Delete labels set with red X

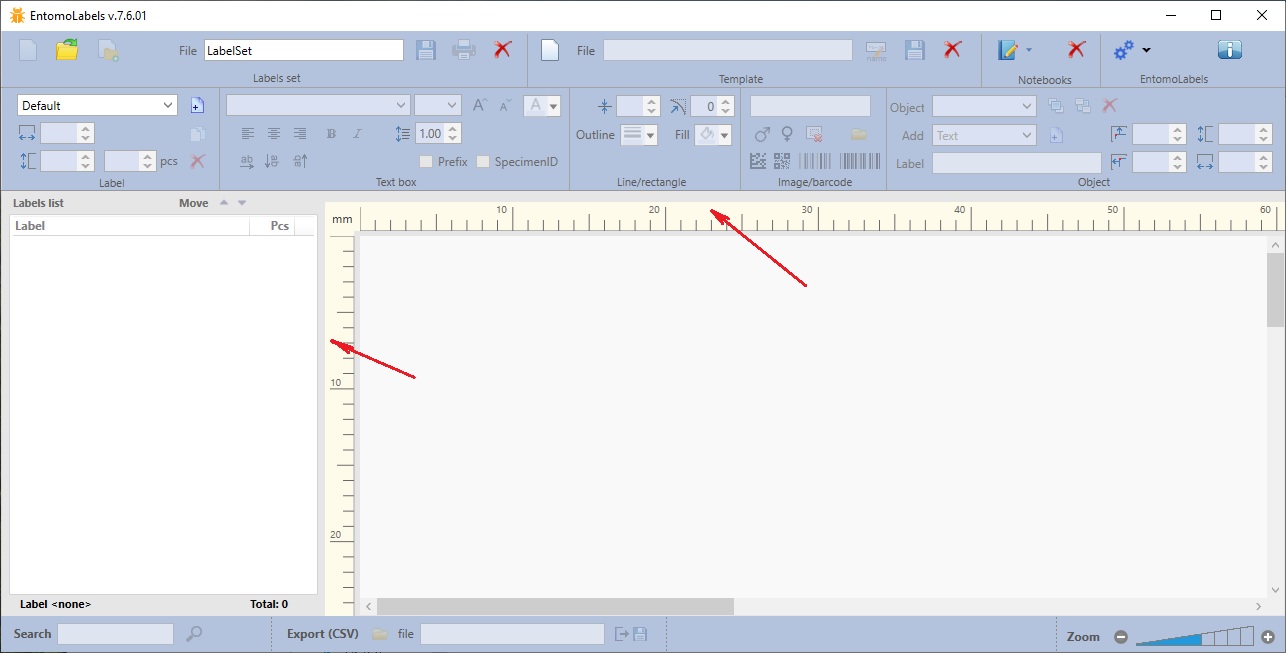coord(503,50)
